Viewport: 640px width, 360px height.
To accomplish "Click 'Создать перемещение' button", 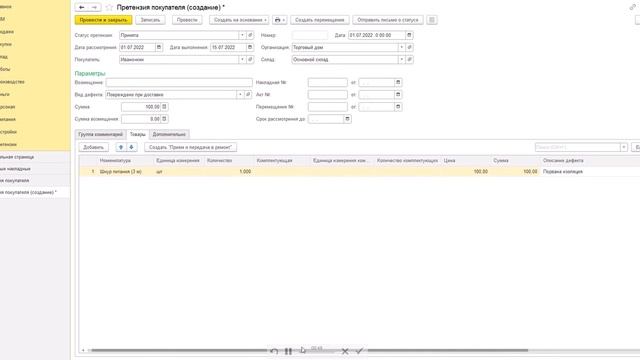I will coord(320,20).
